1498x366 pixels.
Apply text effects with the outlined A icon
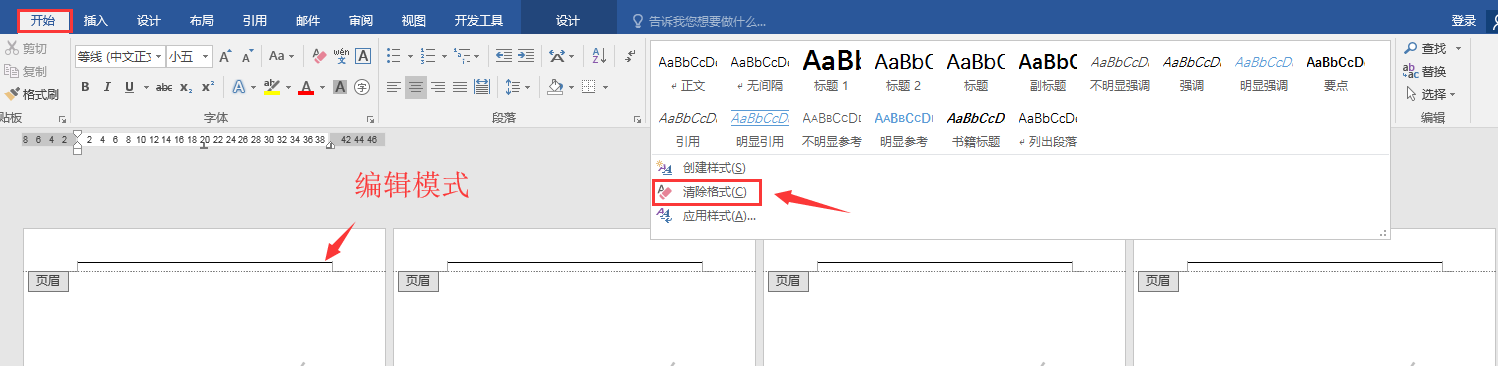click(239, 87)
